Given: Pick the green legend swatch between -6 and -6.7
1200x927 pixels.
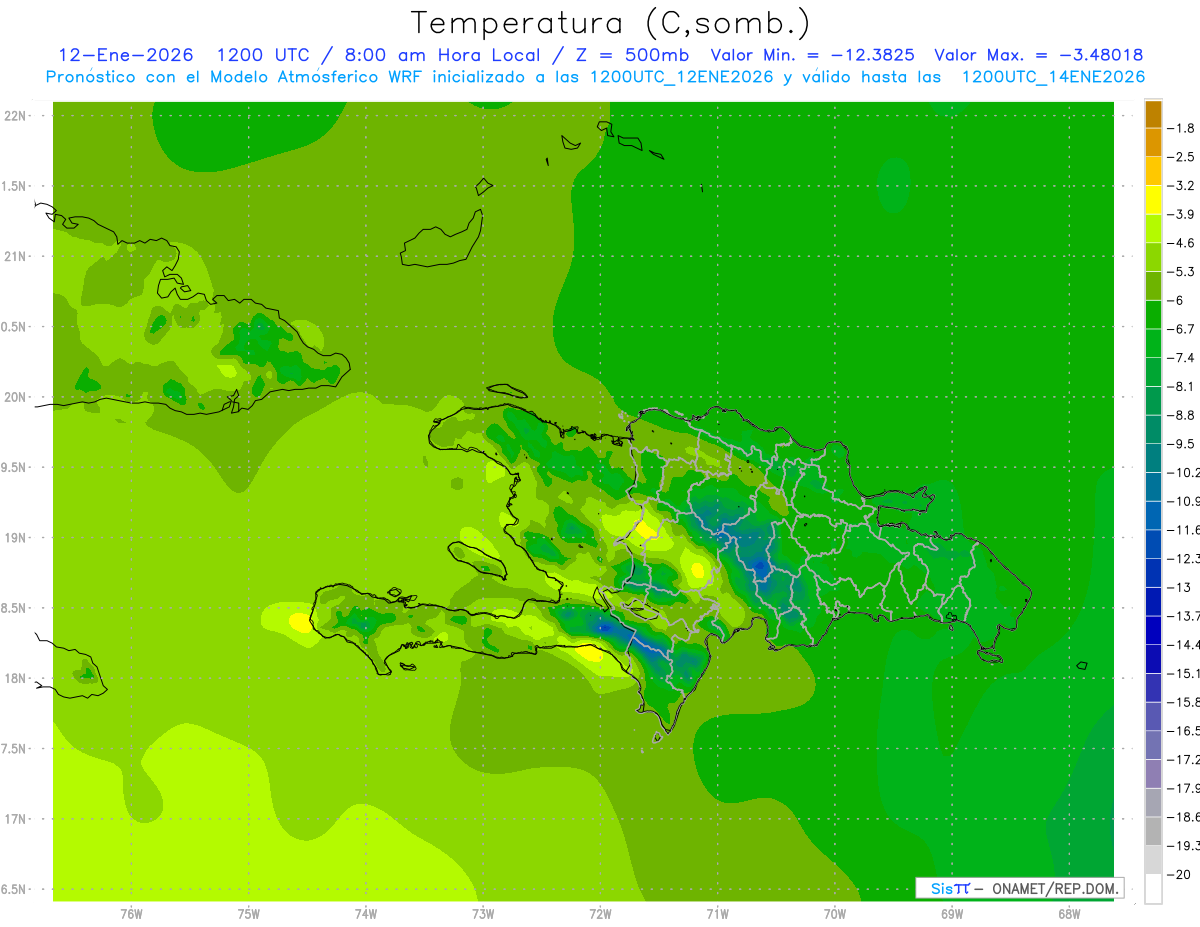Looking at the screenshot, I should click(x=1153, y=315).
